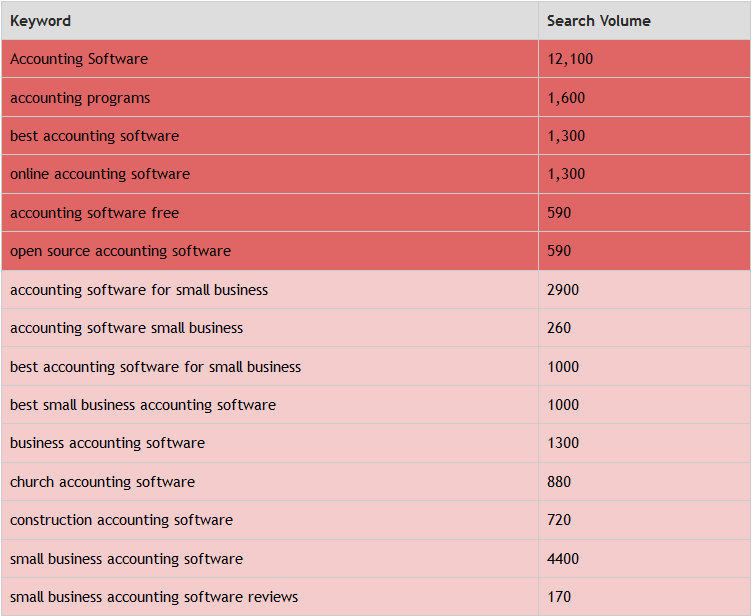Click the 2900 search volume cell
Image resolution: width=751 pixels, height=616 pixels.
[645, 290]
